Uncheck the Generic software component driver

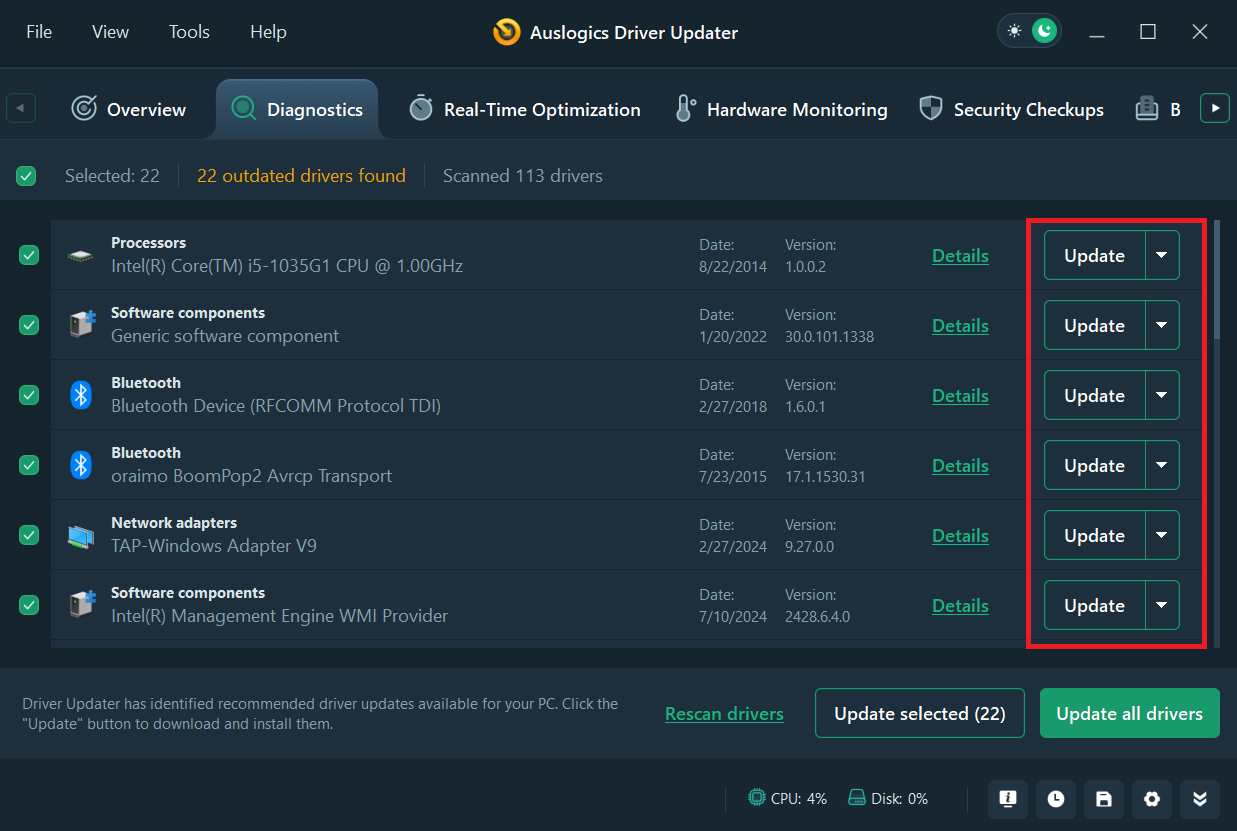point(29,325)
